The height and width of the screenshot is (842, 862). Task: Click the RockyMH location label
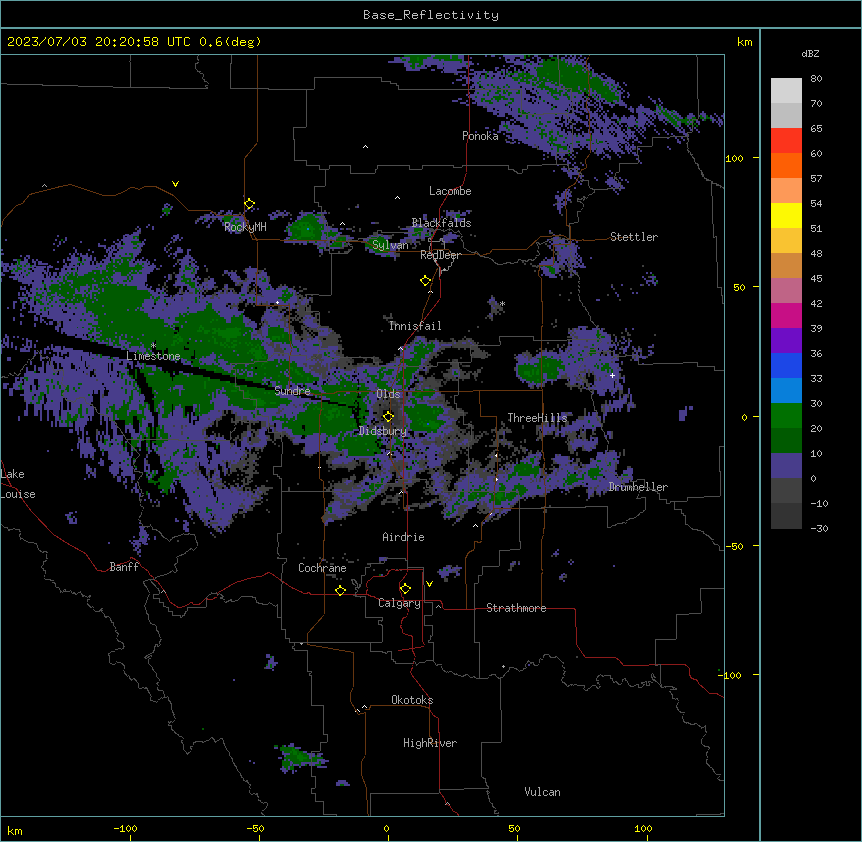pyautogui.click(x=245, y=227)
